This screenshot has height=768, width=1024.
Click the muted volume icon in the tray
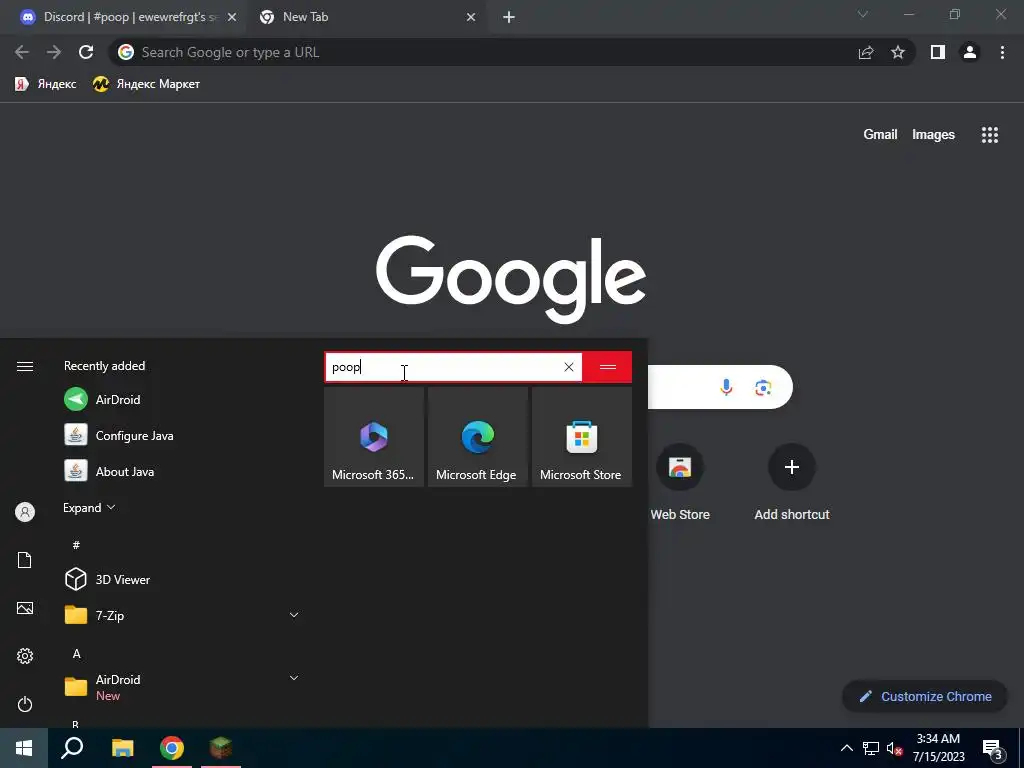[x=894, y=748]
